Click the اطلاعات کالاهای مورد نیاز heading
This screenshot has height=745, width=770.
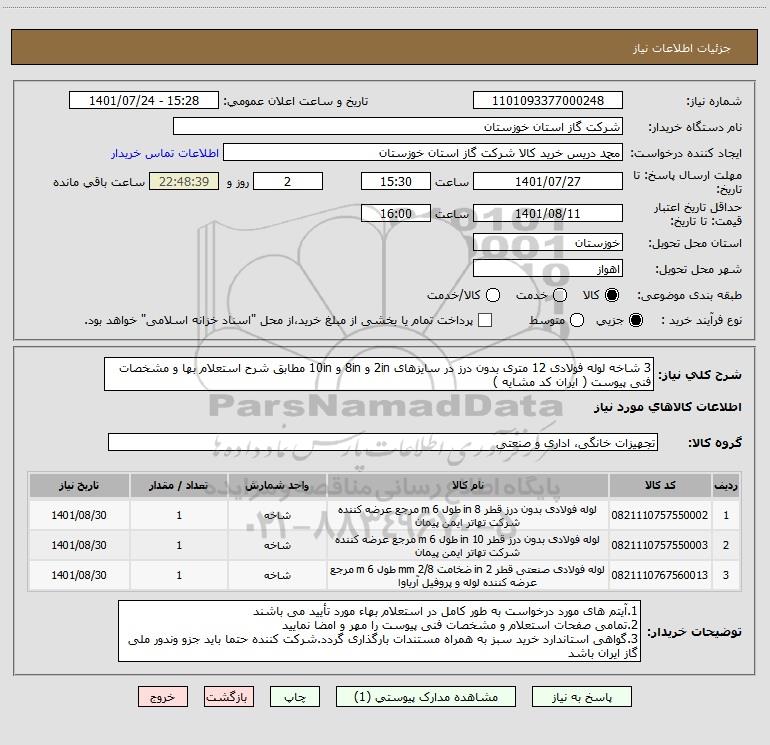(667, 407)
